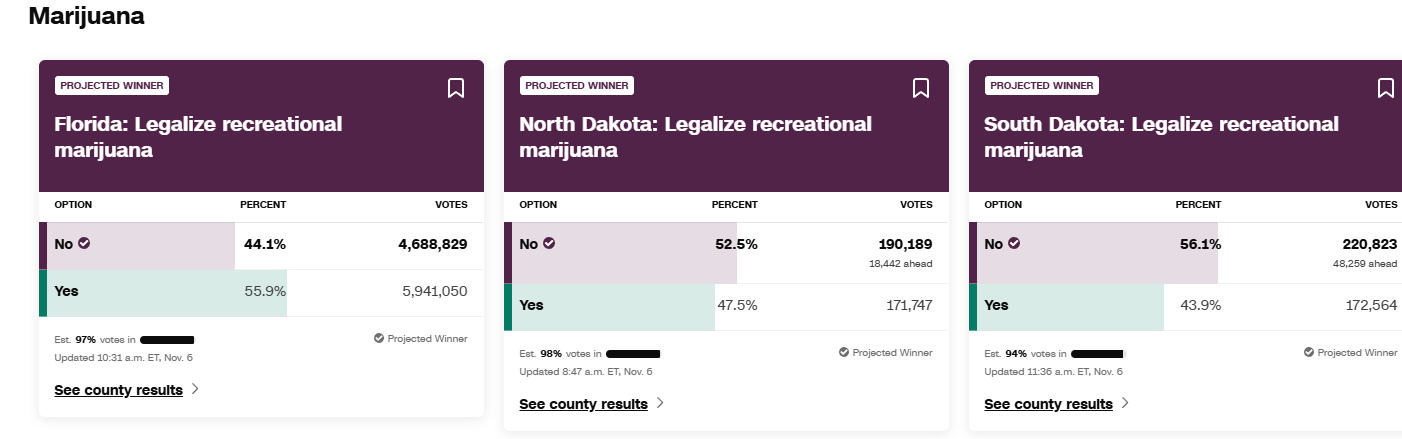Open North Dakota's See county results link
The image size is (1402, 439).
pyautogui.click(x=583, y=404)
